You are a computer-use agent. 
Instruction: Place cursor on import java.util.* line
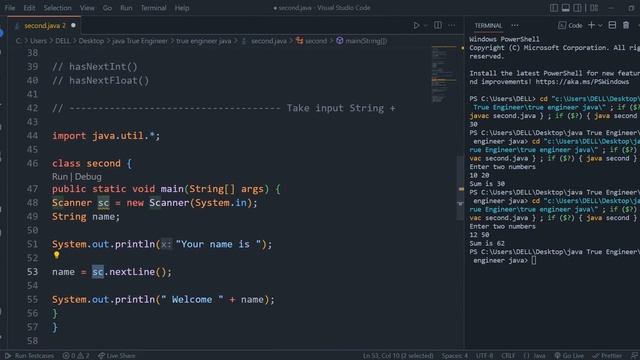coord(106,136)
